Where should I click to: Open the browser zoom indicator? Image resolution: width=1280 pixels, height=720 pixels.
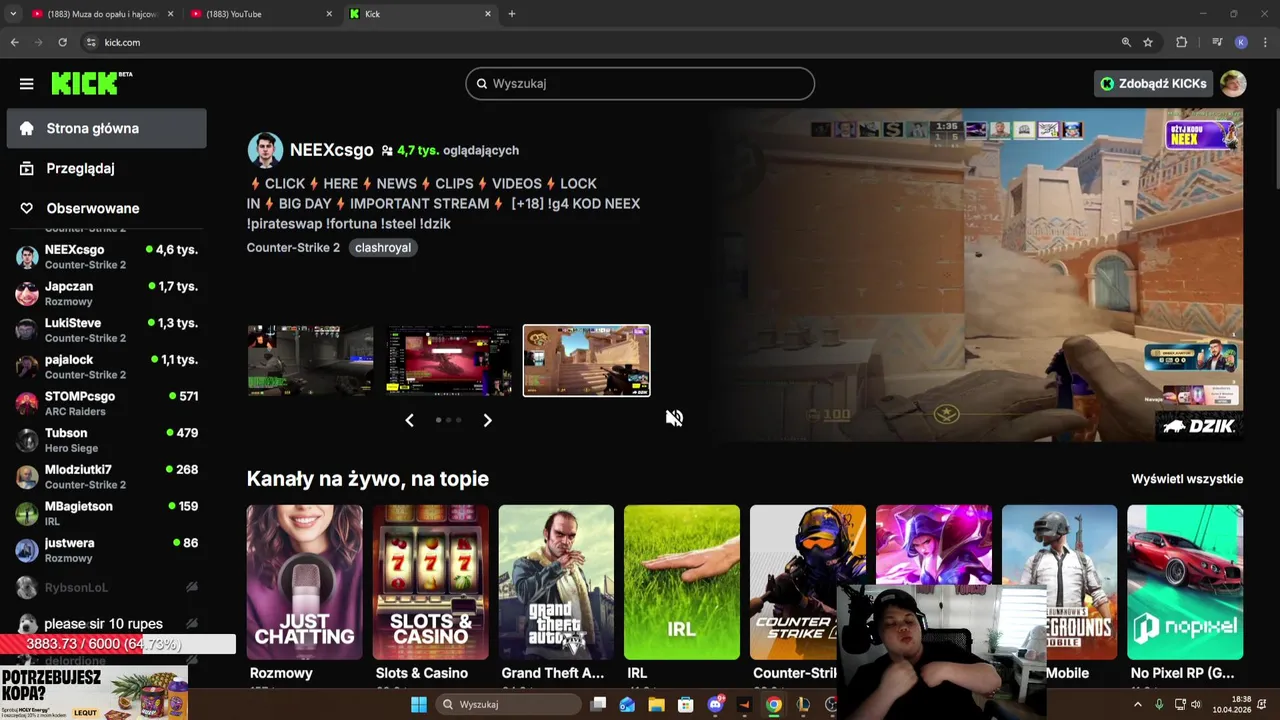pos(1126,42)
